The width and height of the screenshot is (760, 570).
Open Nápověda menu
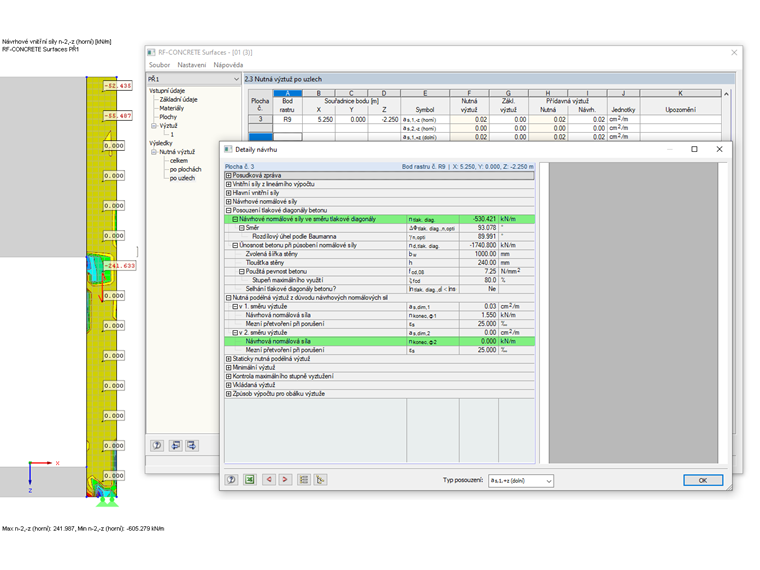tap(228, 65)
